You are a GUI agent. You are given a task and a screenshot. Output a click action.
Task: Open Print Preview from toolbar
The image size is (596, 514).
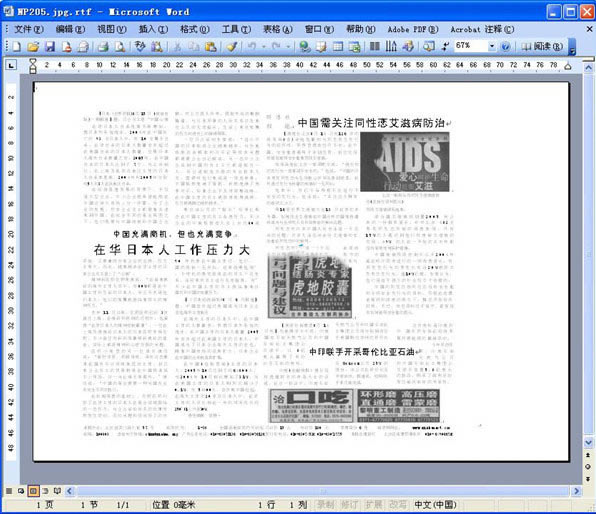pyautogui.click(x=120, y=47)
